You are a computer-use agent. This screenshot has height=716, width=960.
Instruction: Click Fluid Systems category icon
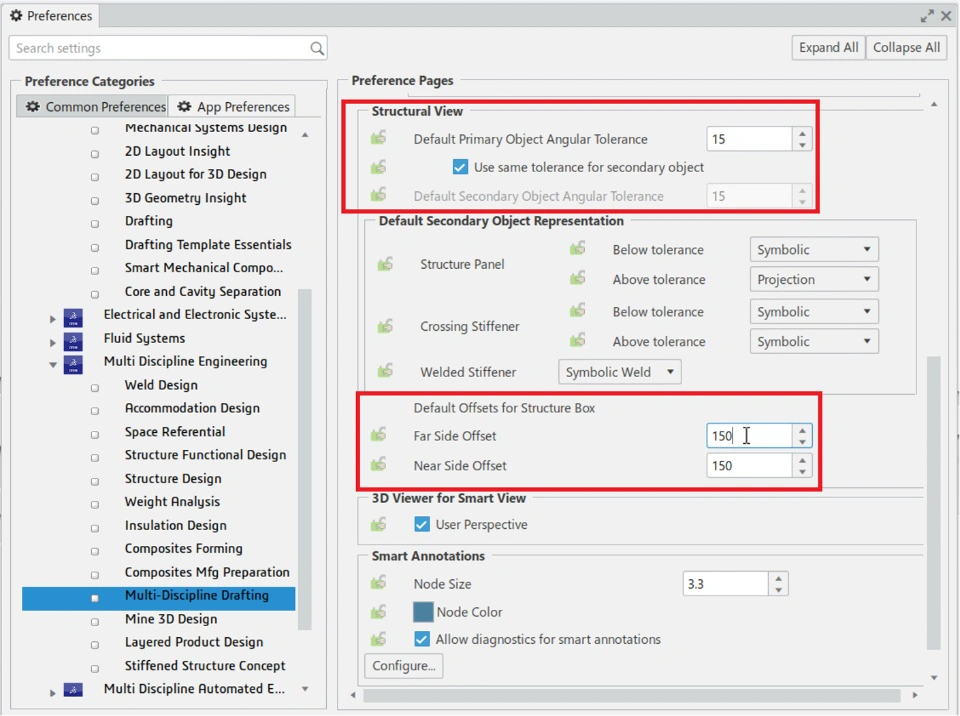point(73,339)
